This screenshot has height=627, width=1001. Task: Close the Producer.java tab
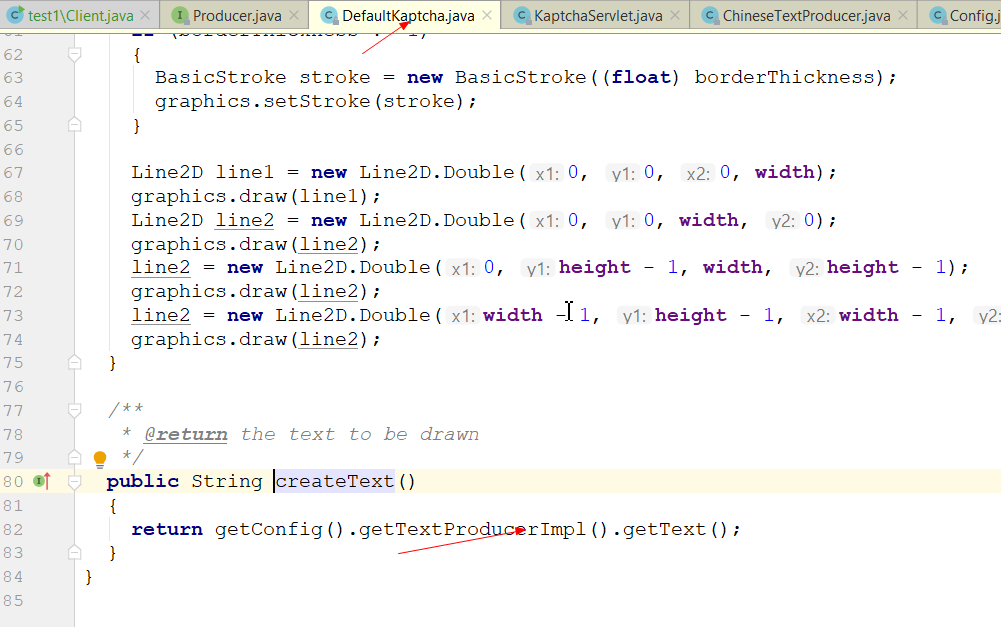click(x=294, y=15)
